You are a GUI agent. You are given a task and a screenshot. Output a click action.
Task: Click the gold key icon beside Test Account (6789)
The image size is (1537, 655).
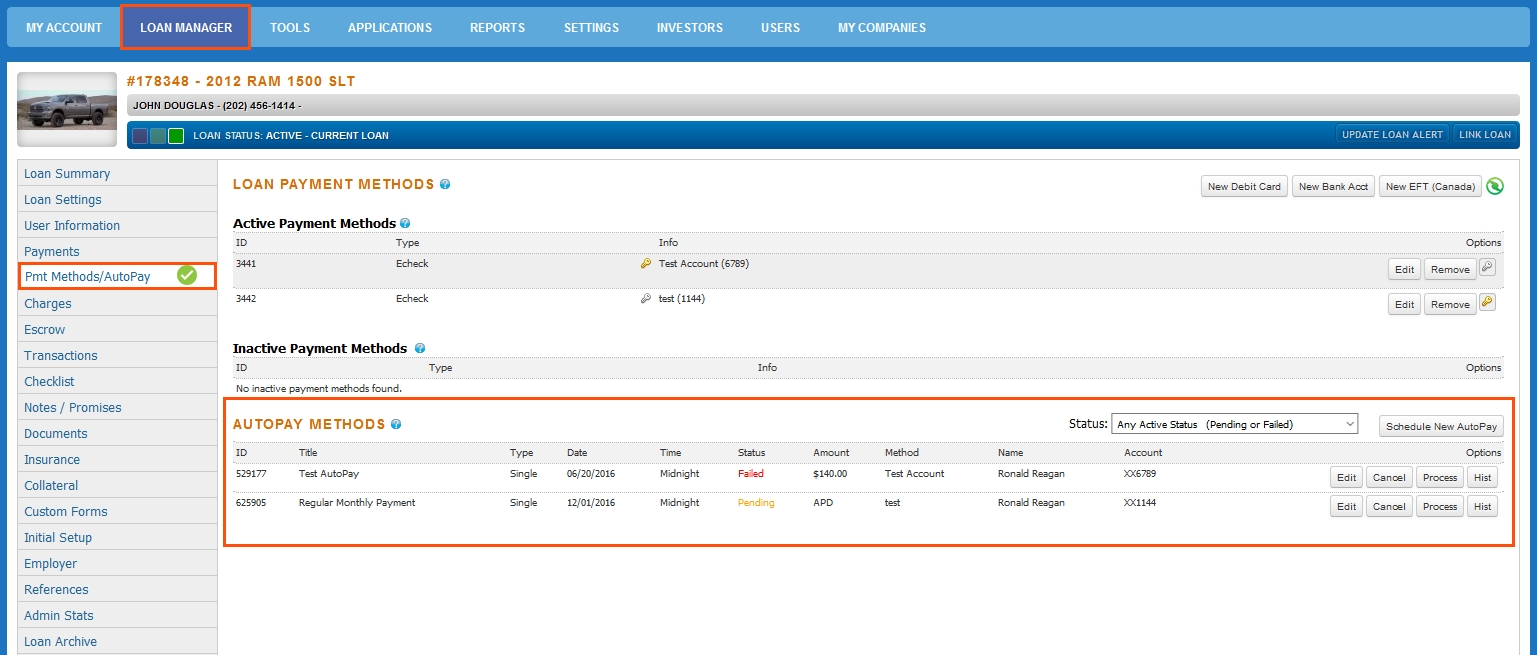tap(646, 264)
